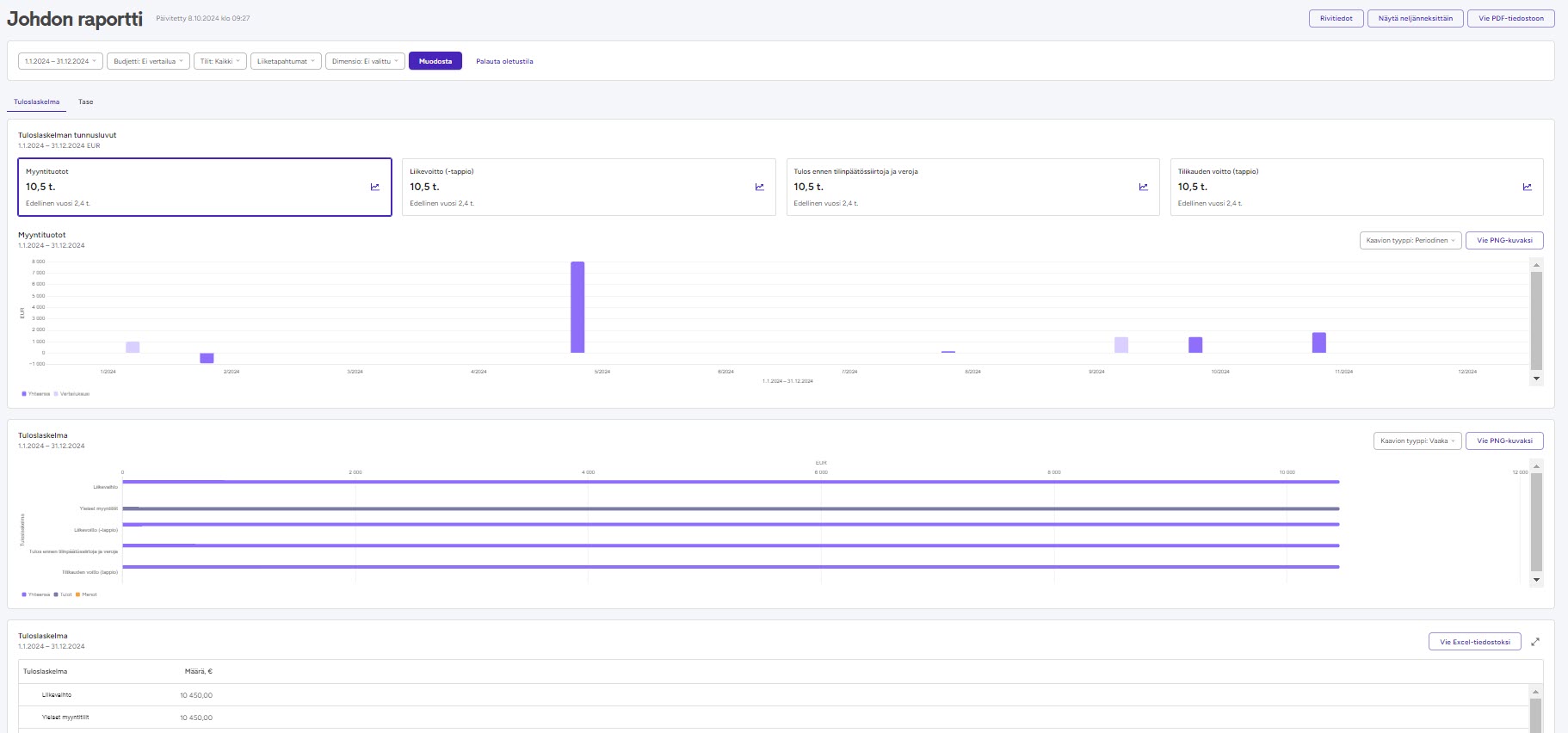Click Myyntituotot chart scrollbar thumb
This screenshot has width=1568, height=733.
tap(1536, 320)
